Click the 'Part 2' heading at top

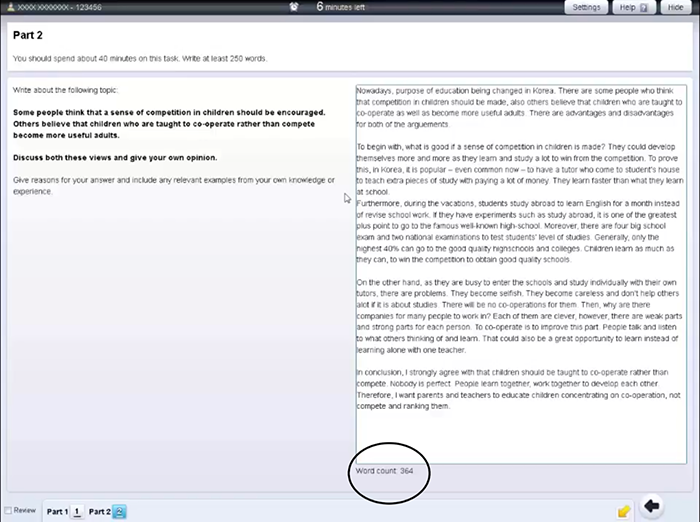[27, 35]
